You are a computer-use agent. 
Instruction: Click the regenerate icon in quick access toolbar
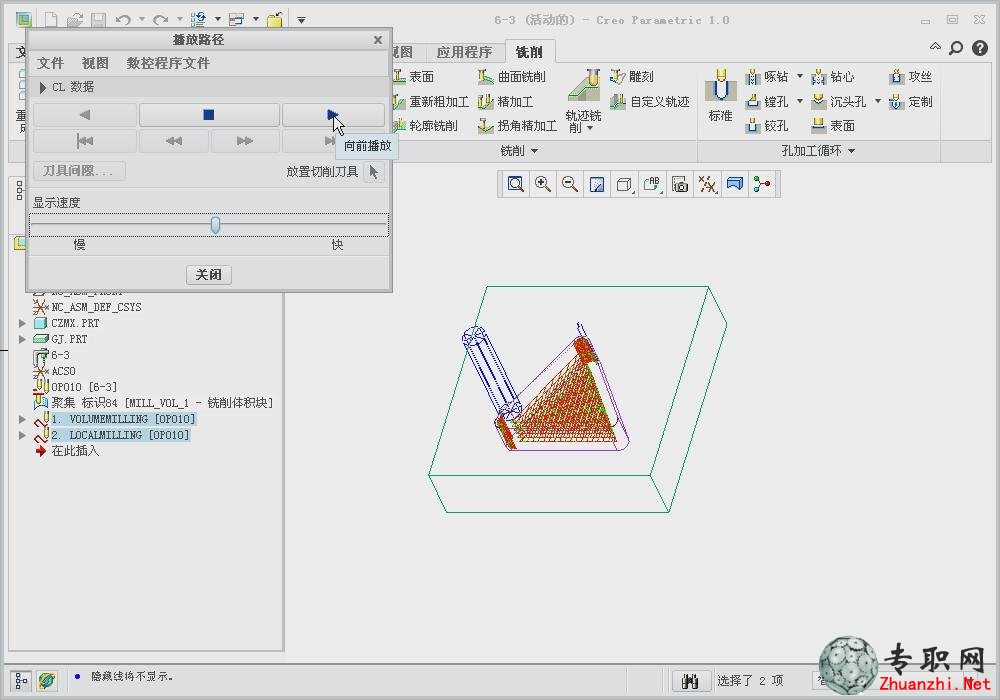(198, 20)
